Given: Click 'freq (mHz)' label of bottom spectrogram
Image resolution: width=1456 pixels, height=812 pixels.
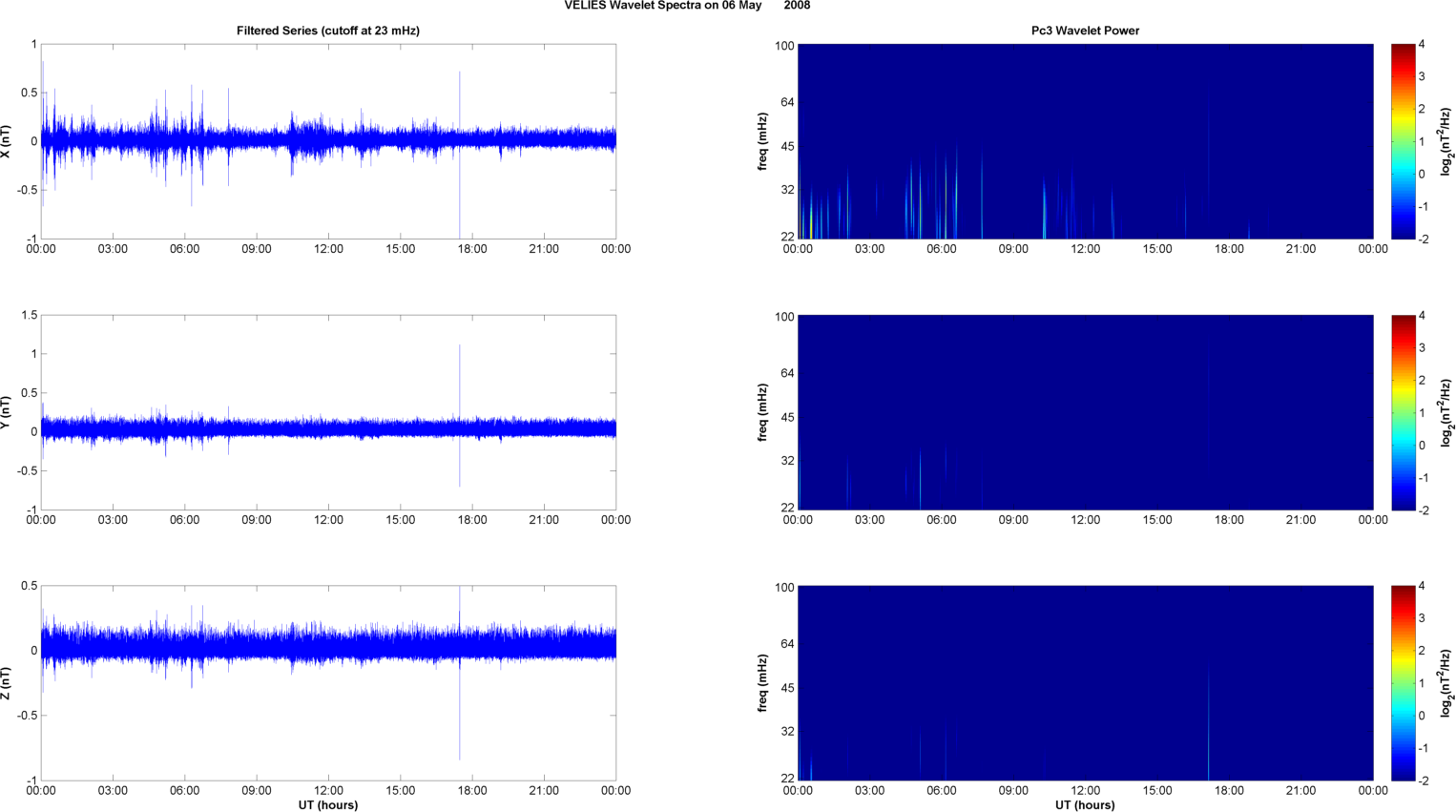Looking at the screenshot, I should (762, 683).
